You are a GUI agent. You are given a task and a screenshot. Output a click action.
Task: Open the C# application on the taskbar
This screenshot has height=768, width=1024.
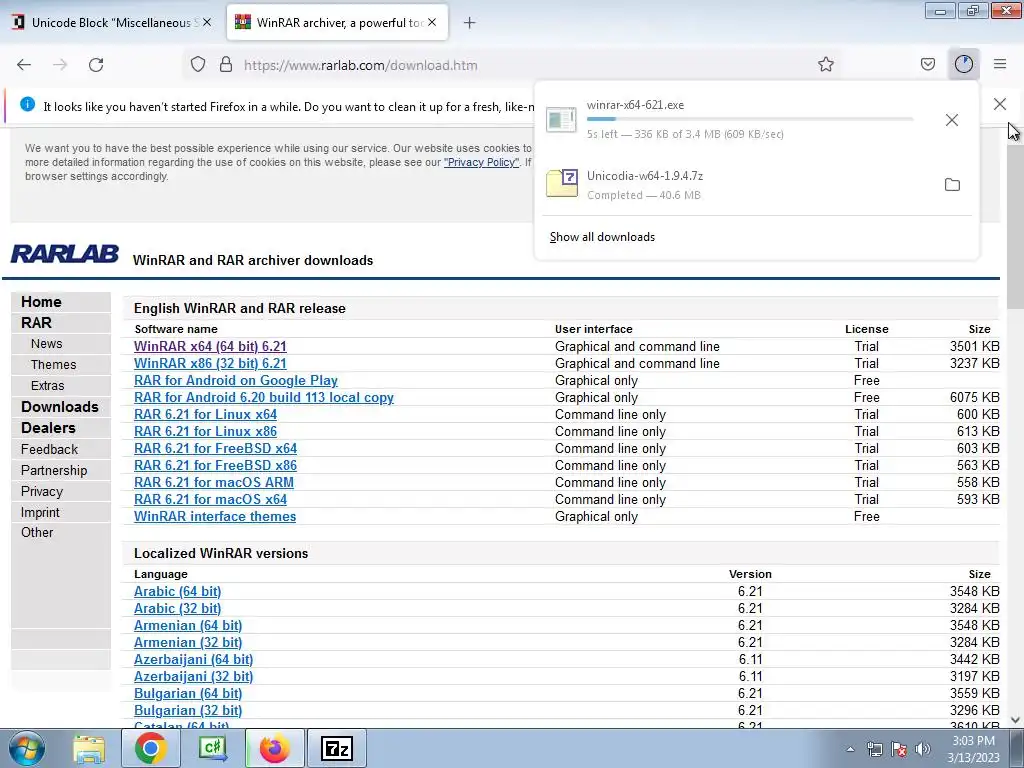[212, 748]
